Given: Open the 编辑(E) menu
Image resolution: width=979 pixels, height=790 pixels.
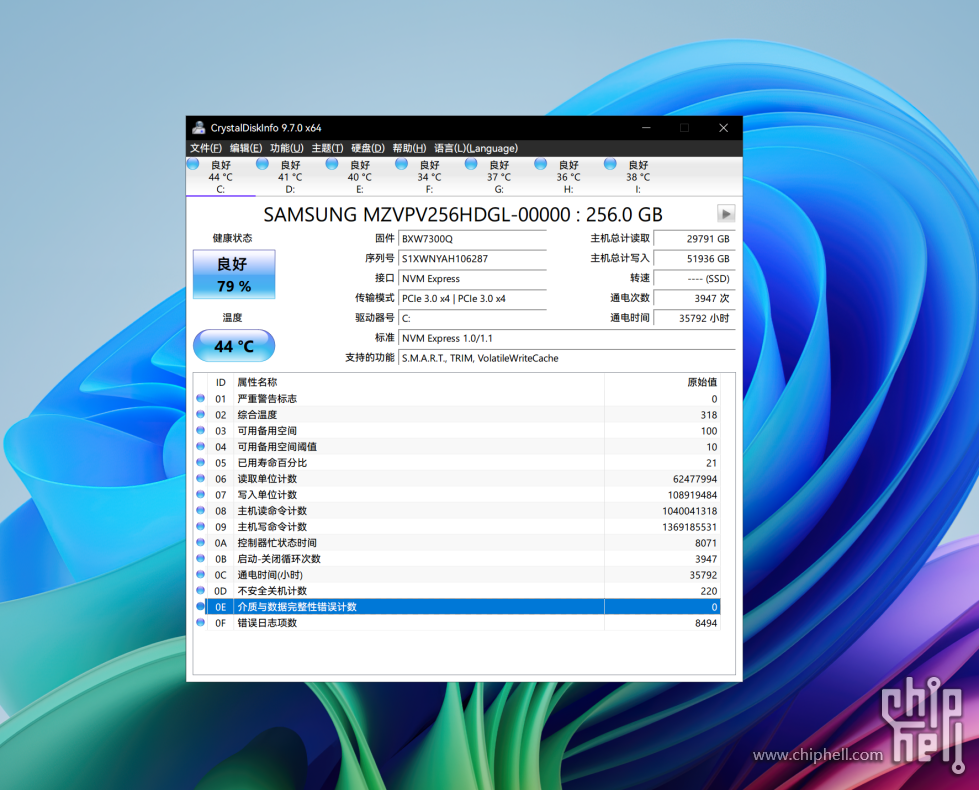Looking at the screenshot, I should pos(246,148).
